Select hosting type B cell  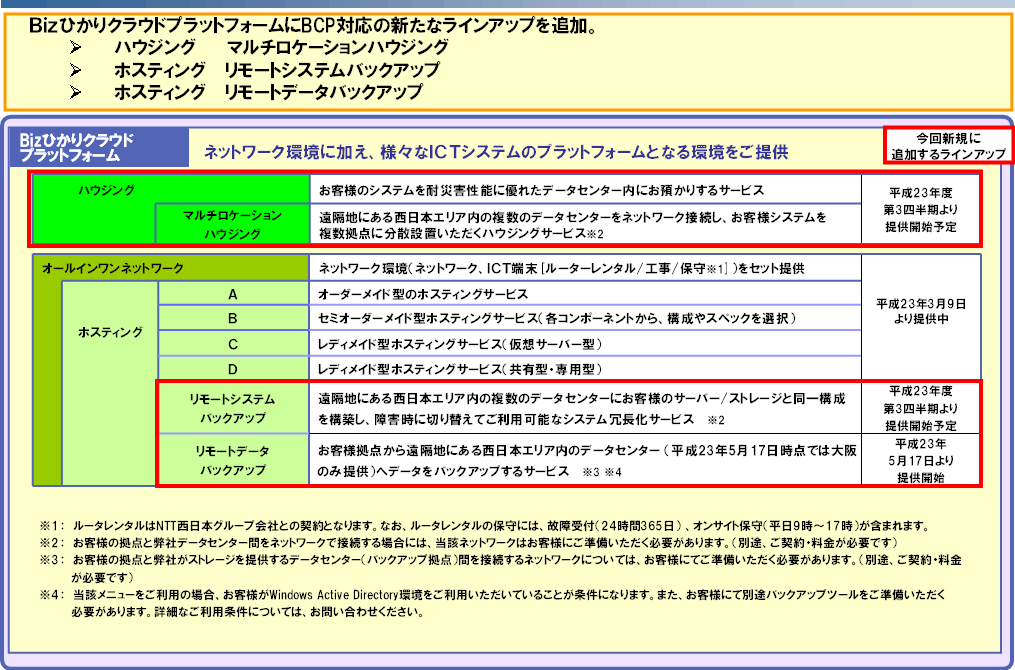tap(233, 318)
